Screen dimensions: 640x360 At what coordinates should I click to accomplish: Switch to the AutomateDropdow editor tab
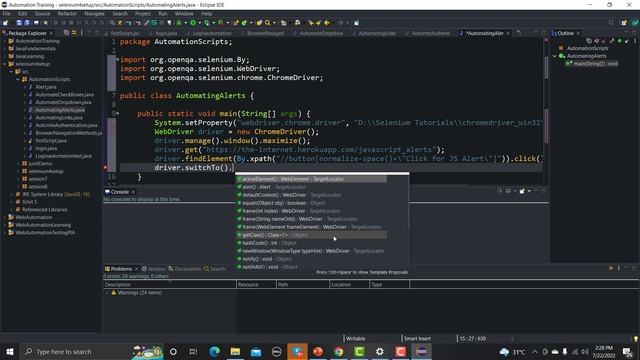[321, 33]
